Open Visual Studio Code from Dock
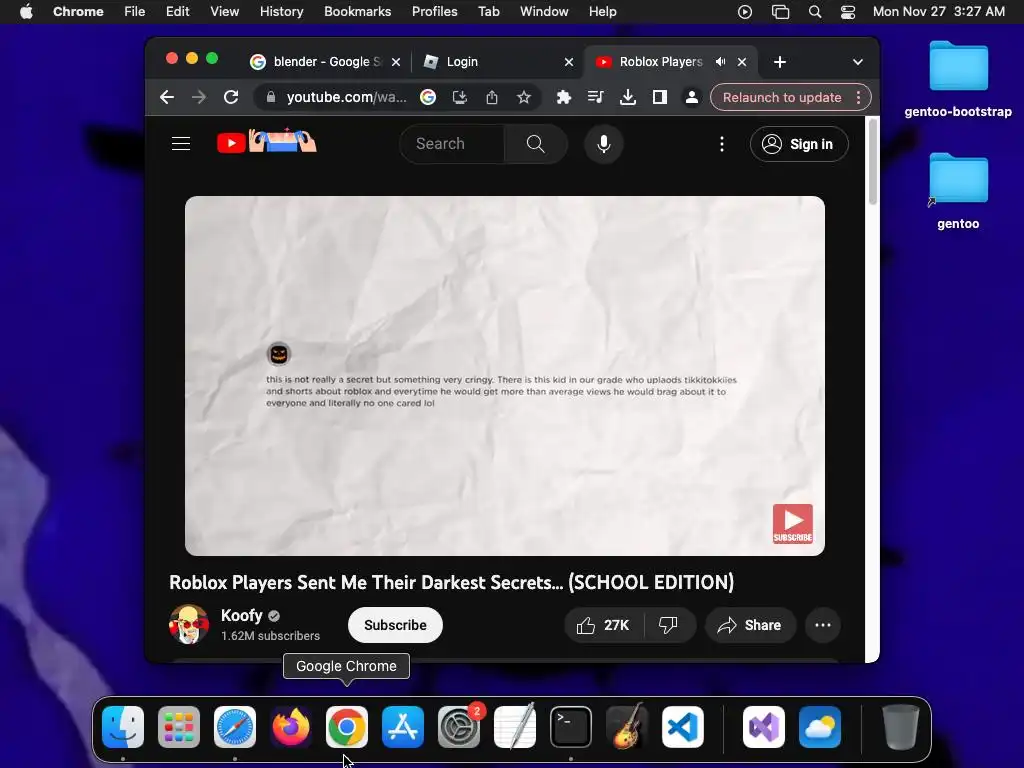Screen dimensions: 1024x768 682,726
